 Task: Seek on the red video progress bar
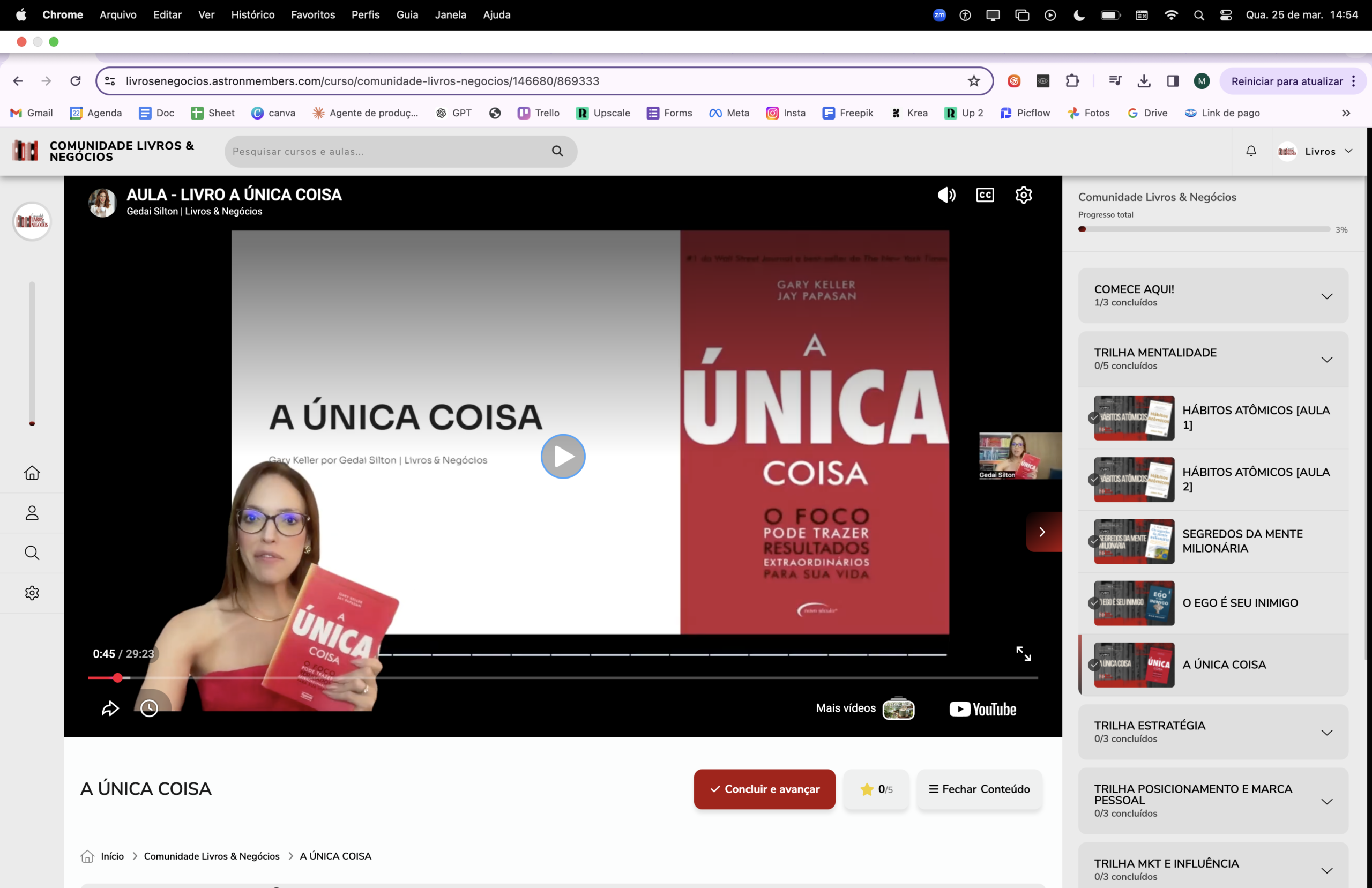pos(563,677)
